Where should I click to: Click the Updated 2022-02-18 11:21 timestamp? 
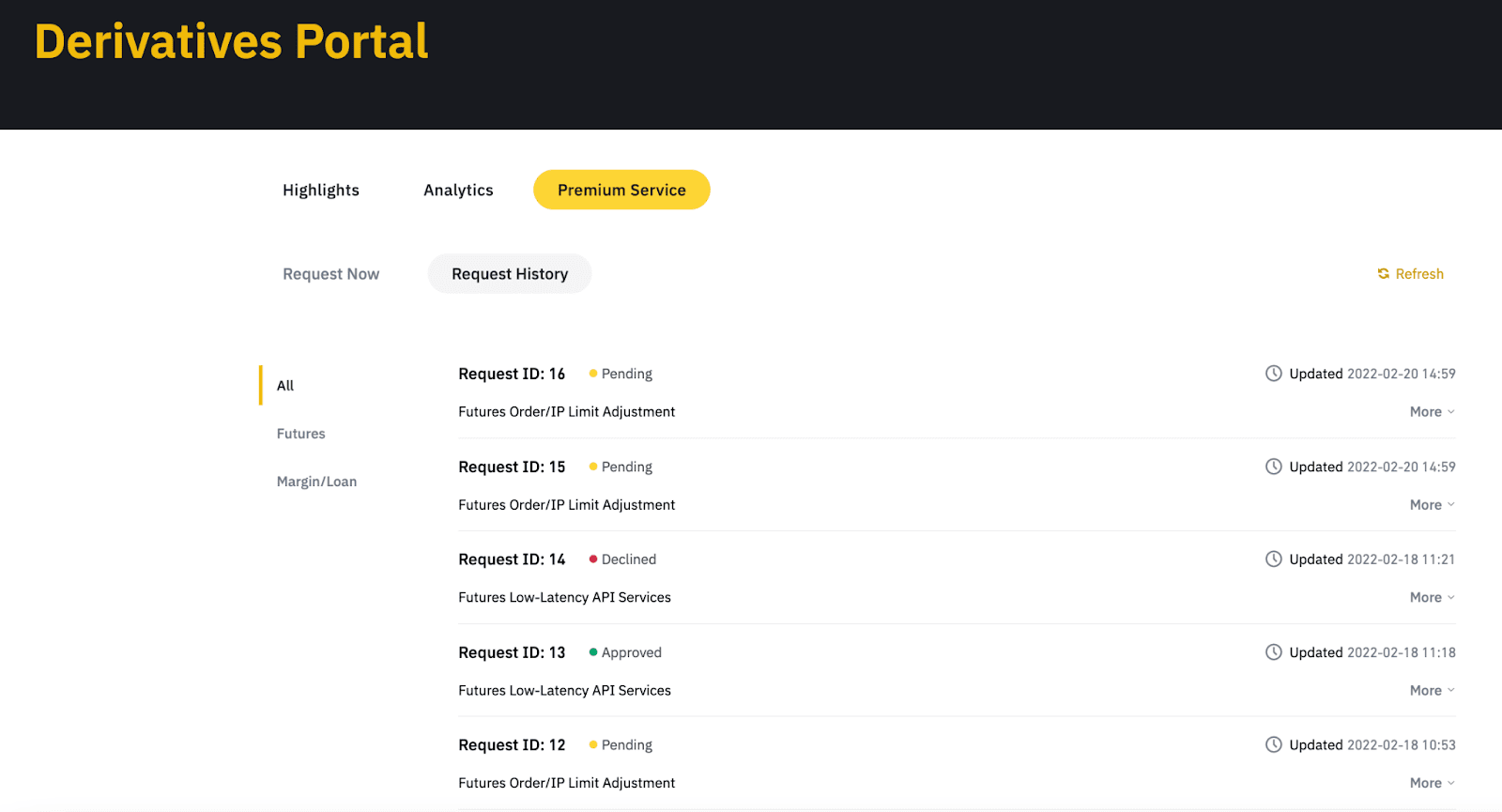pos(1372,559)
